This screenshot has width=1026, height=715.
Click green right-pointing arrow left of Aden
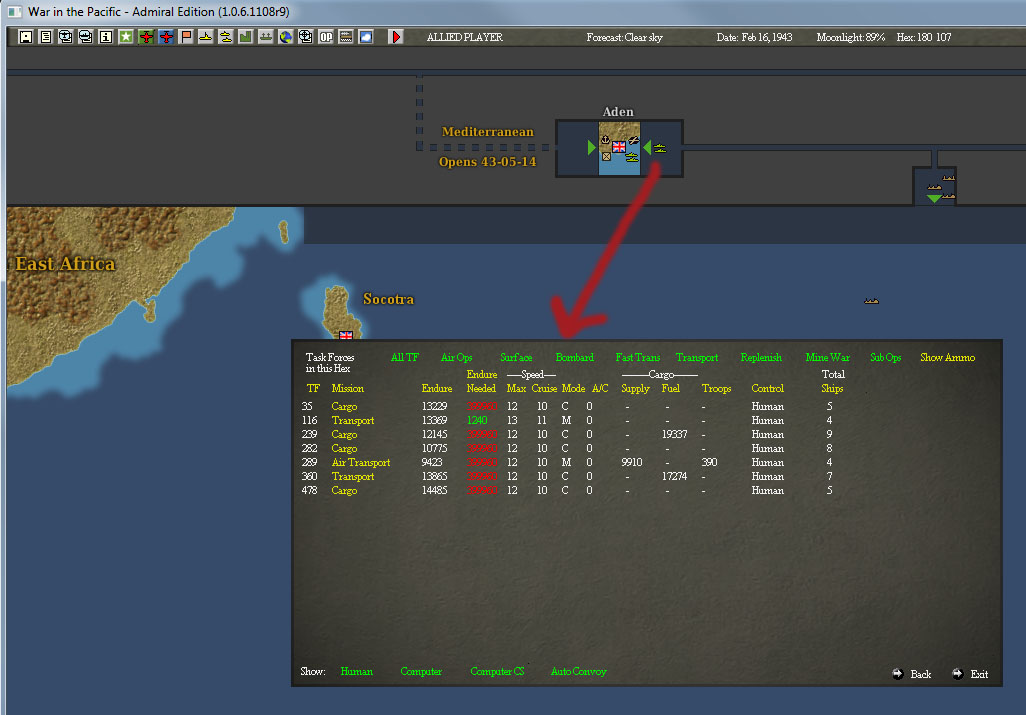[592, 147]
